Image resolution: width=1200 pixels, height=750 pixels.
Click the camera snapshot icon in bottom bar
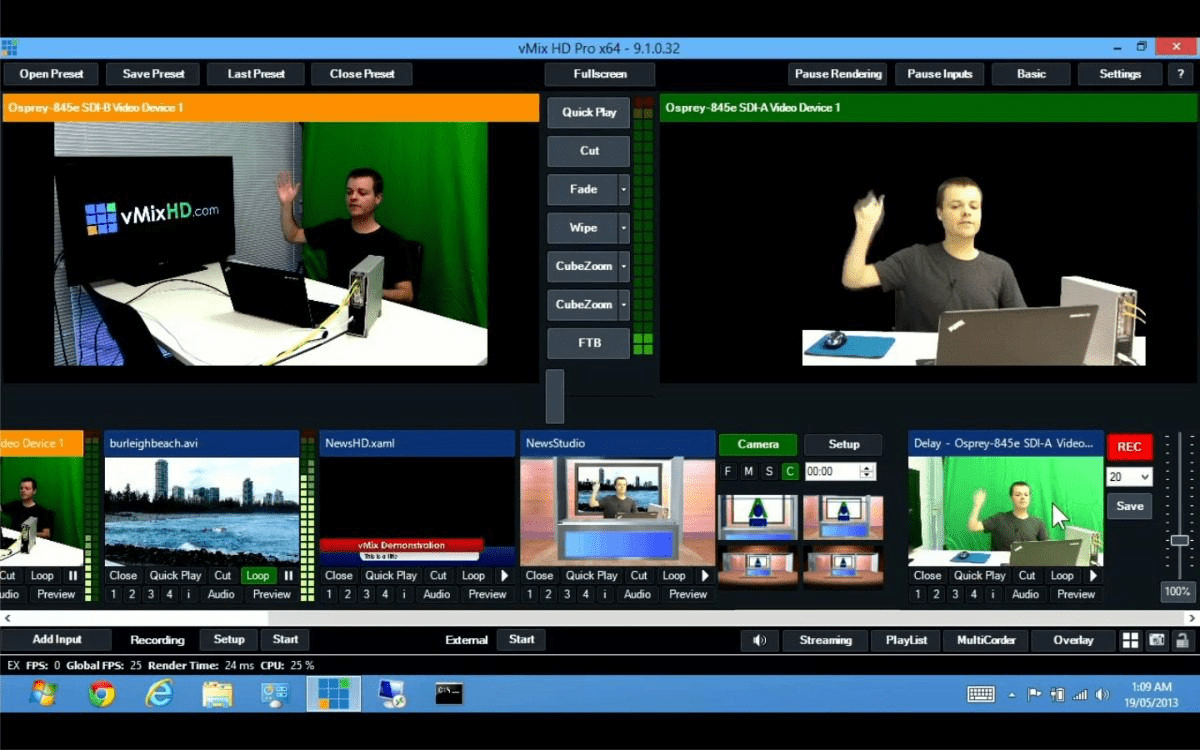[1157, 640]
